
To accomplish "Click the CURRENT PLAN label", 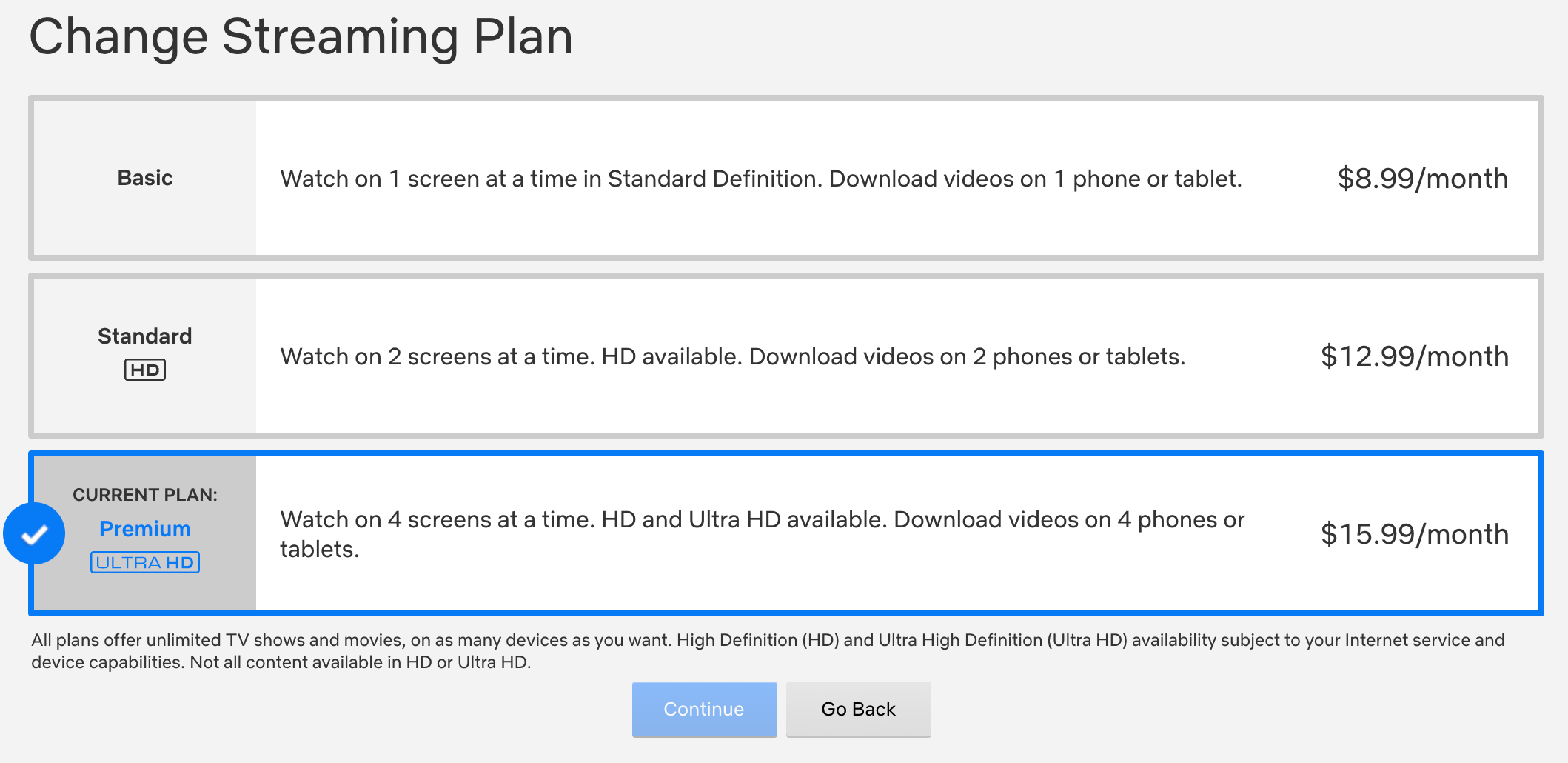I will (145, 495).
